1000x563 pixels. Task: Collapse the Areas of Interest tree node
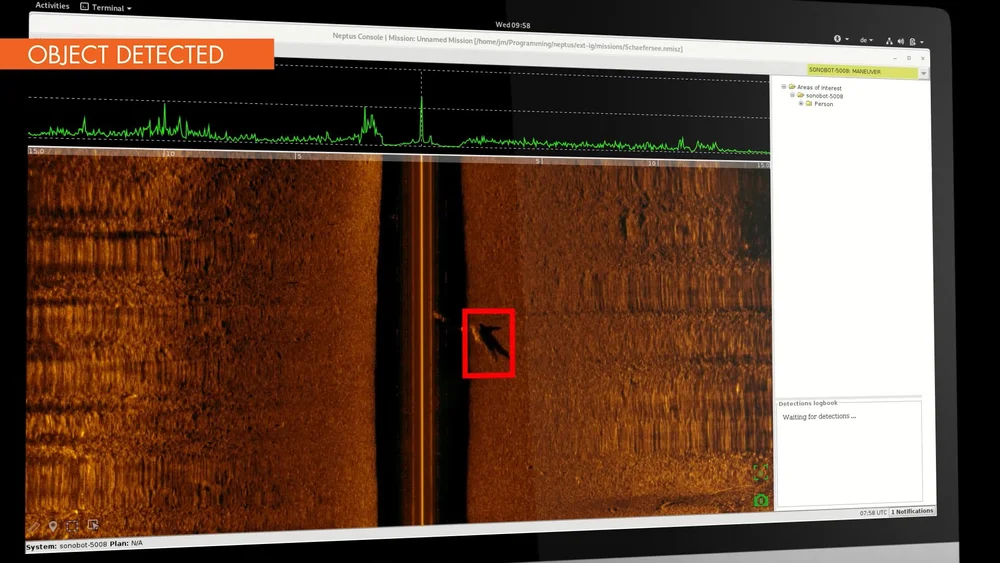[784, 87]
